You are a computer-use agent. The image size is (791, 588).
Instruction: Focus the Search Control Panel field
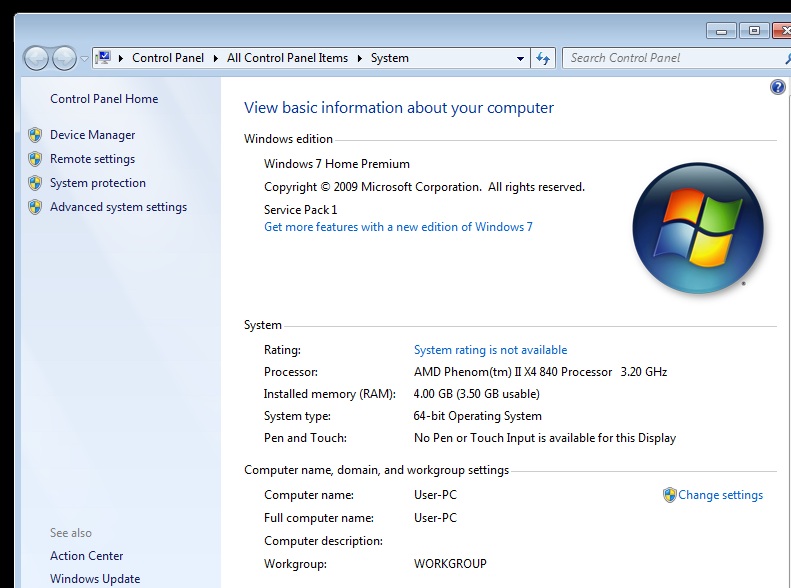tap(675, 58)
